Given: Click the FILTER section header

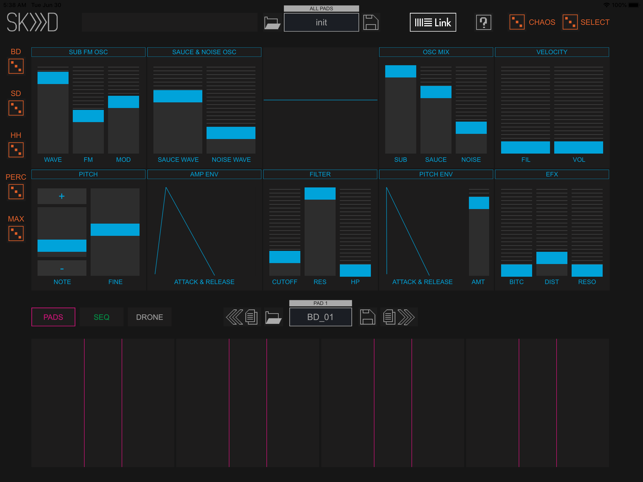Looking at the screenshot, I should point(320,174).
